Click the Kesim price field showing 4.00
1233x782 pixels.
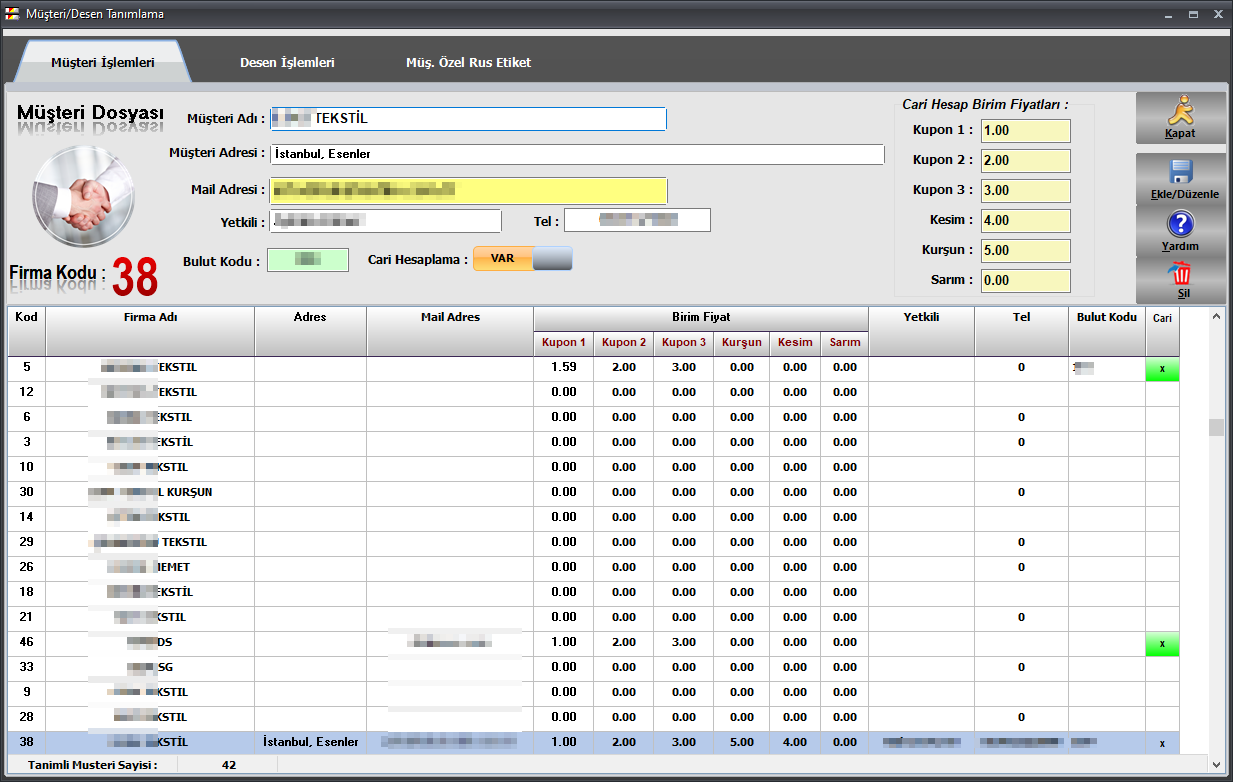point(1025,221)
